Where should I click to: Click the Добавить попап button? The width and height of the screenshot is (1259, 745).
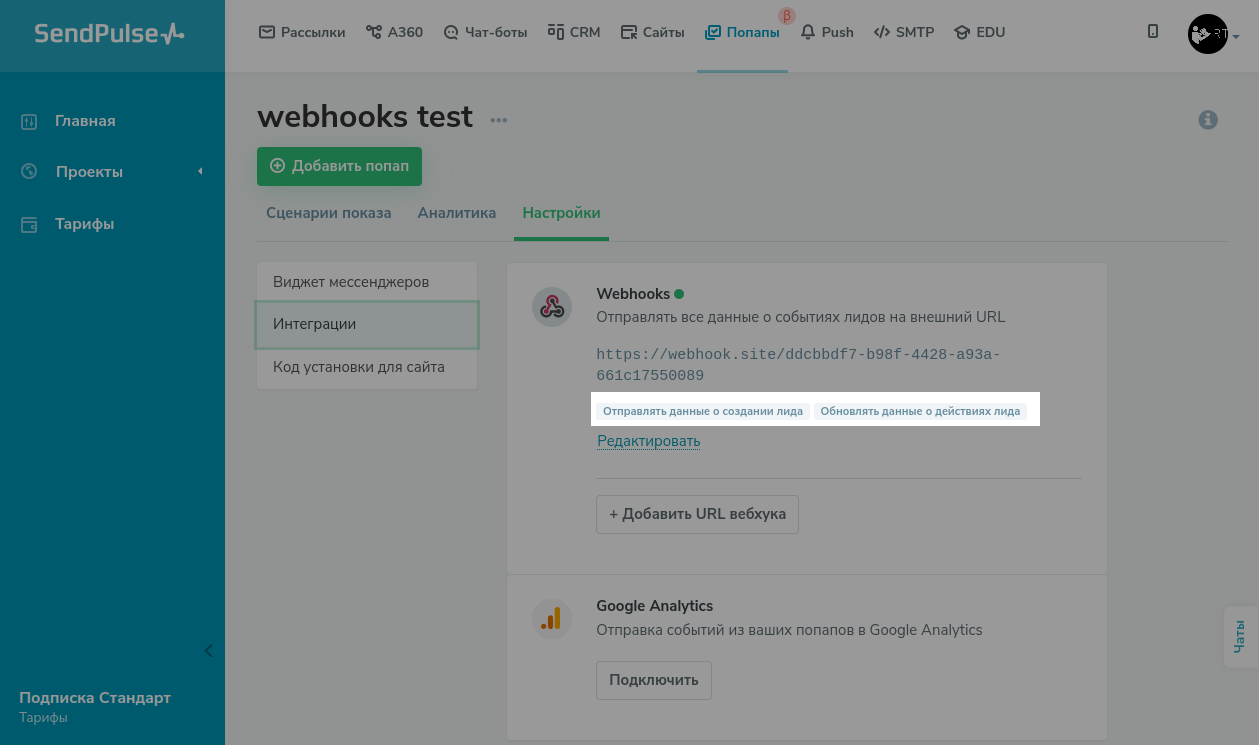(x=339, y=166)
